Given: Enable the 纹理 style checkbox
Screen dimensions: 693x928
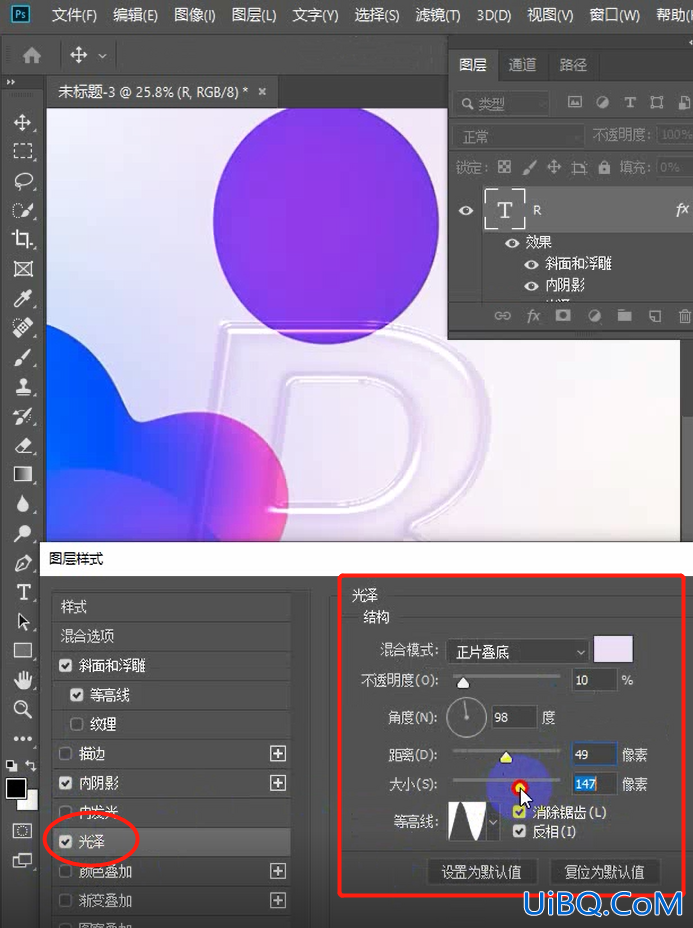Looking at the screenshot, I should 76,724.
